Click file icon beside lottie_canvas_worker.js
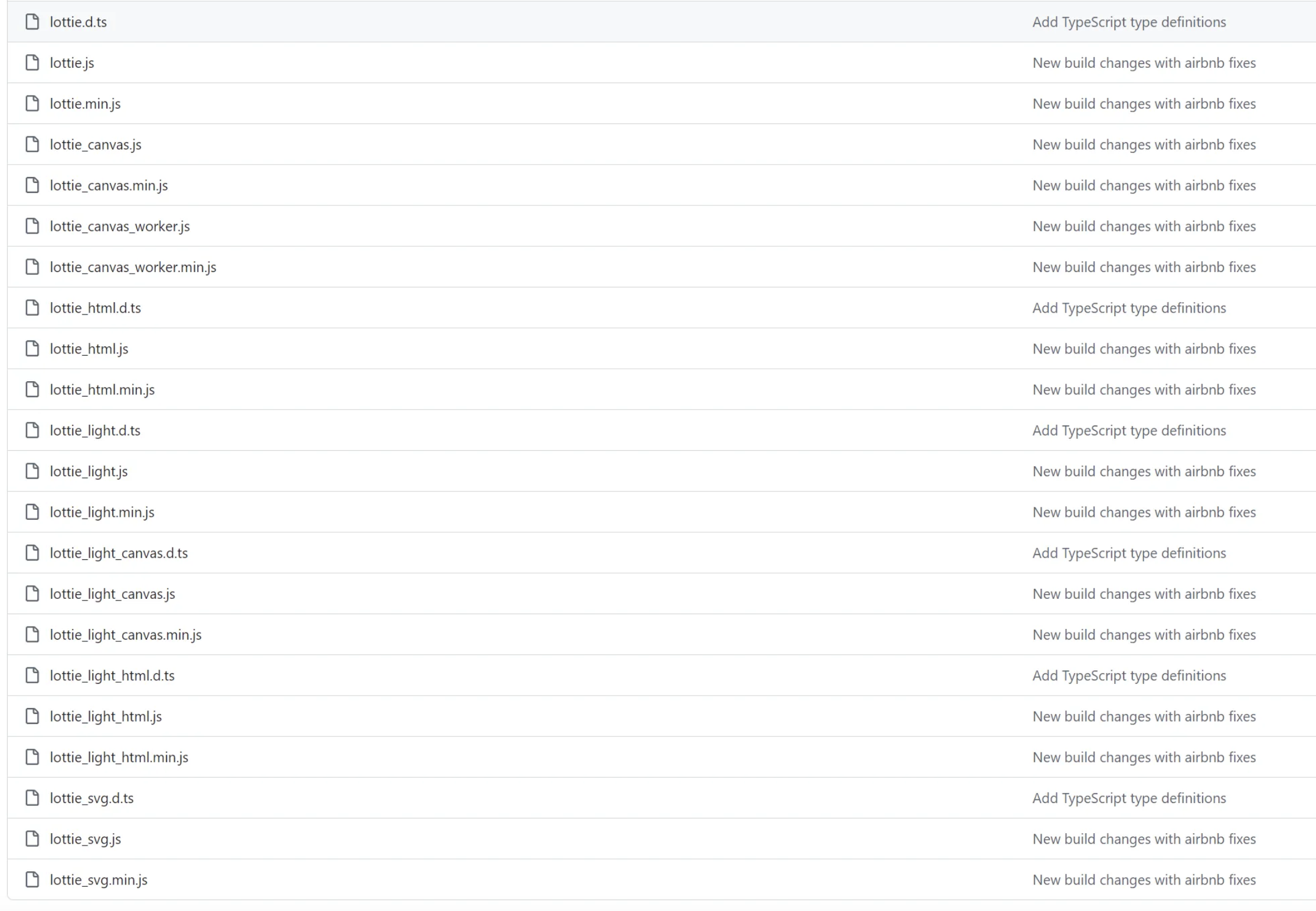This screenshot has width=1316, height=911. click(32, 226)
